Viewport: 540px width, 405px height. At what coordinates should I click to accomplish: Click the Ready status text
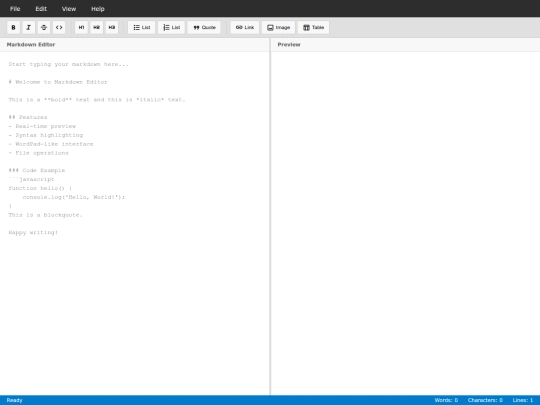click(x=14, y=400)
